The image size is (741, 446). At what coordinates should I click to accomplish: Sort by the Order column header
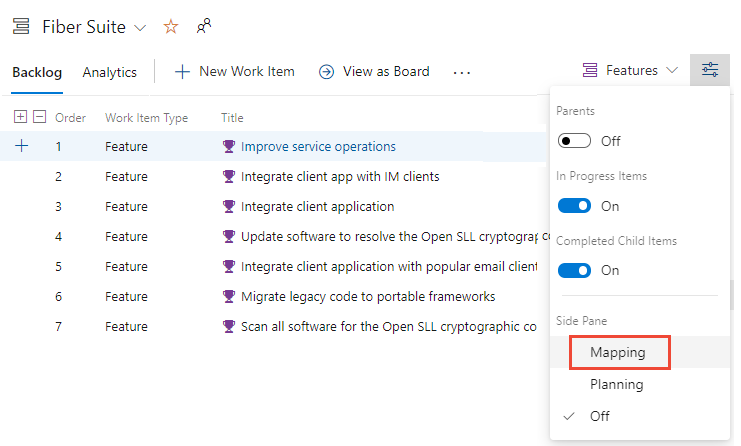70,118
